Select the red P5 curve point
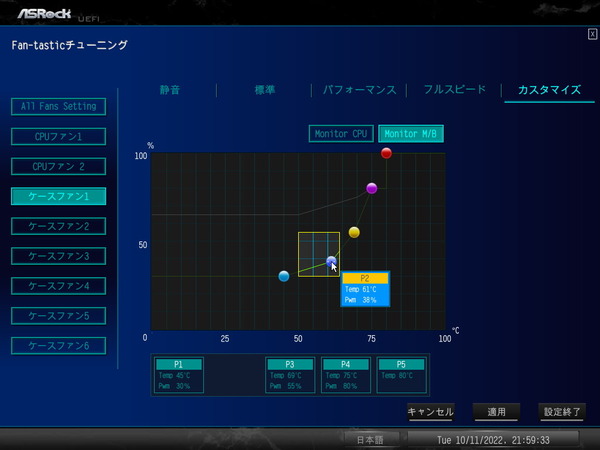600x450 pixels. 386,153
